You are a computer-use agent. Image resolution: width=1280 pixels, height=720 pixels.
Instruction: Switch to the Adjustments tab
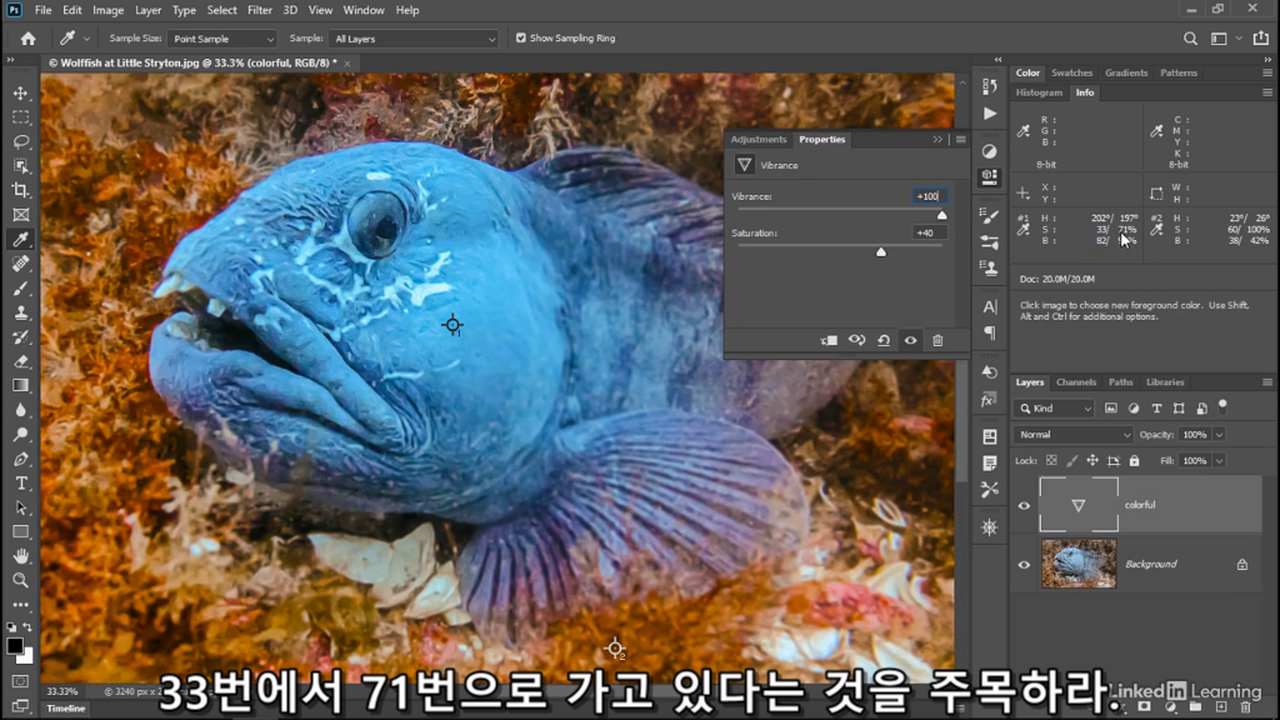coord(759,139)
